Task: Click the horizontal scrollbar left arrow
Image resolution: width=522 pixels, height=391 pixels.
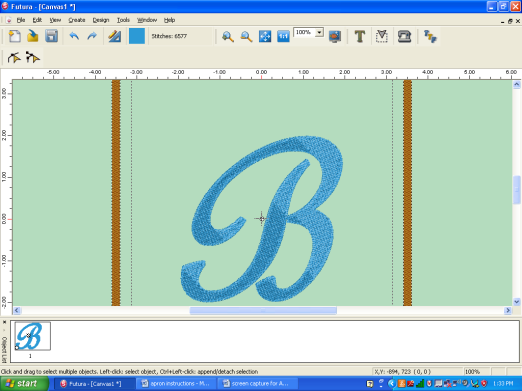Action: coord(17,310)
